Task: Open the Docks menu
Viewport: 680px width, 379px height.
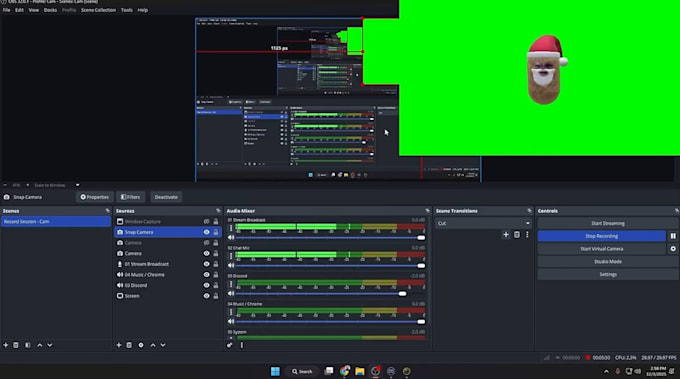Action: point(50,10)
